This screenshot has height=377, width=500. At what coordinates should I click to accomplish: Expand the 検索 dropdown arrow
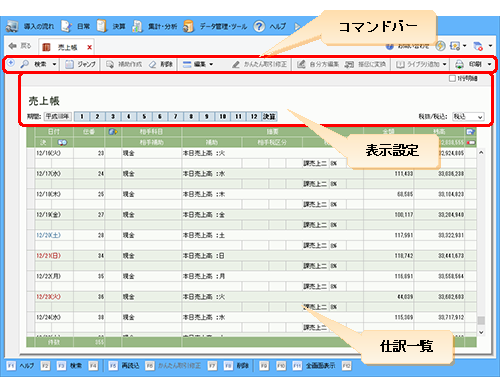[x=54, y=64]
